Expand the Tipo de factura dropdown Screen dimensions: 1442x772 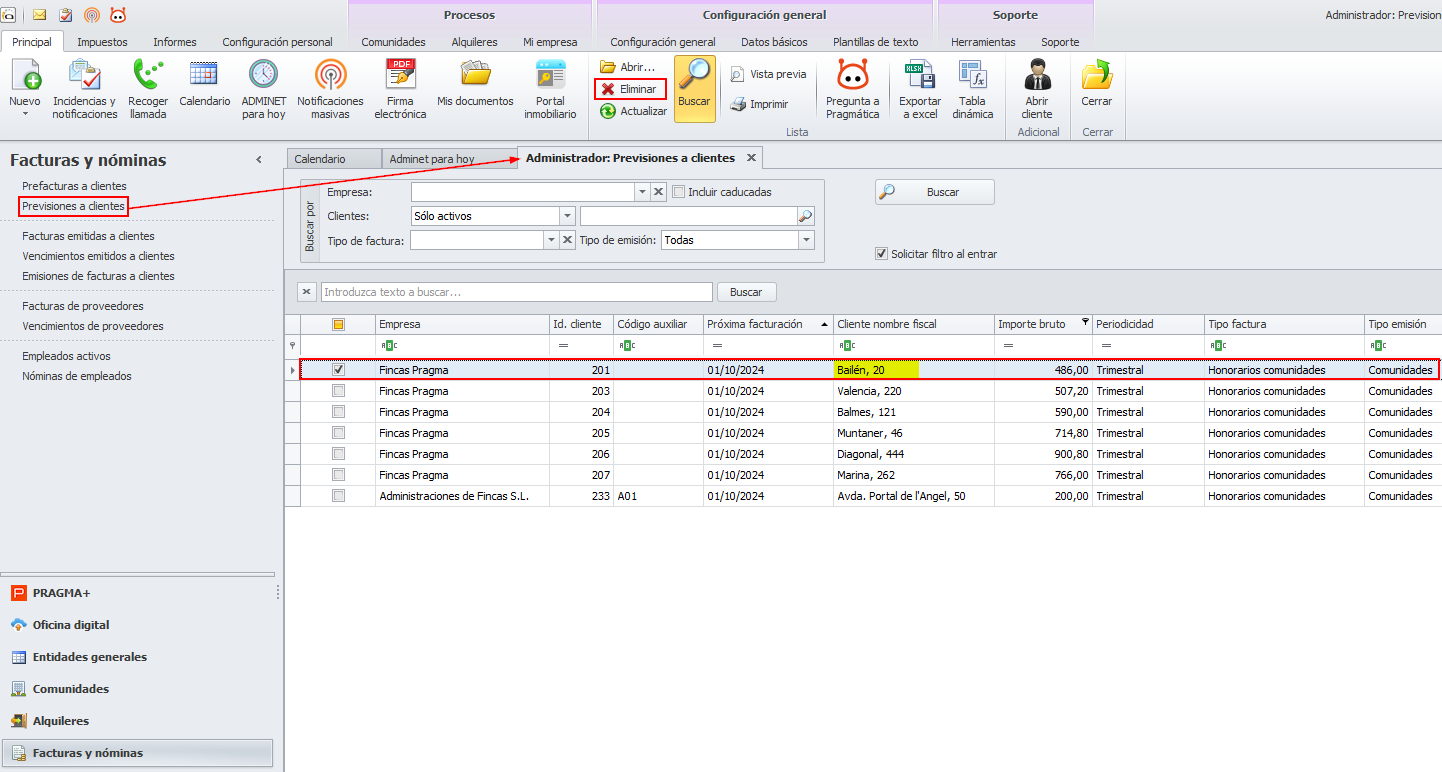click(x=551, y=240)
